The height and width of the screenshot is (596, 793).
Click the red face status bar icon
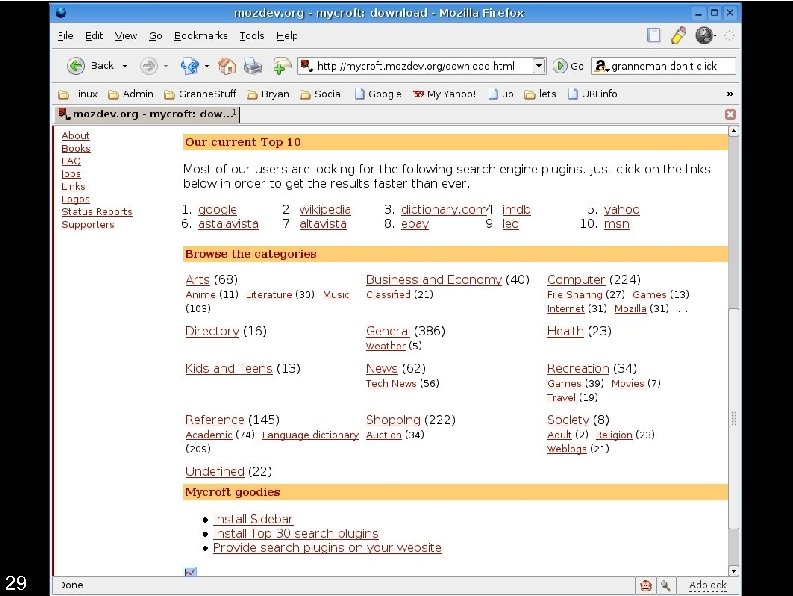[x=645, y=585]
